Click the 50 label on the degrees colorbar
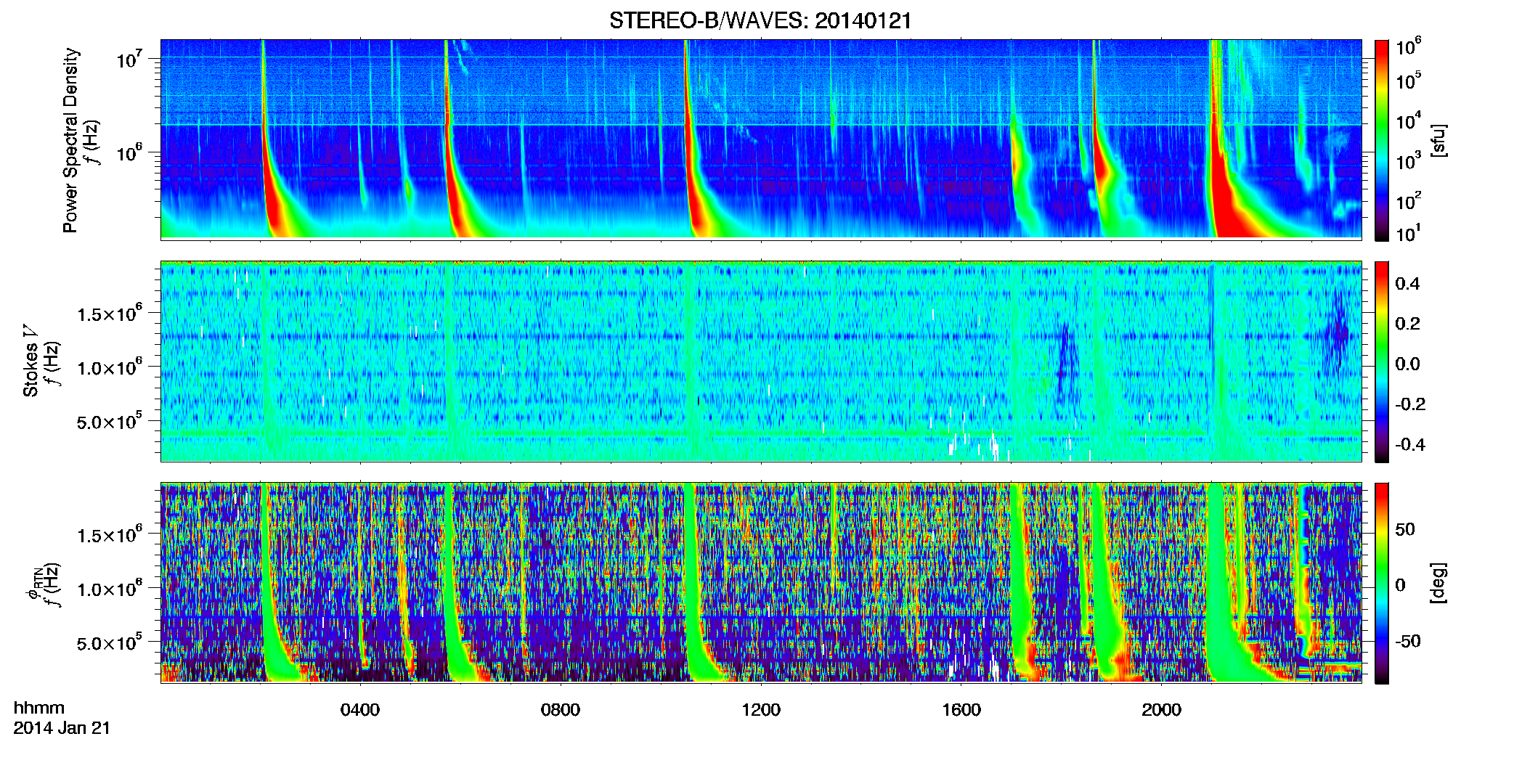 (1405, 529)
